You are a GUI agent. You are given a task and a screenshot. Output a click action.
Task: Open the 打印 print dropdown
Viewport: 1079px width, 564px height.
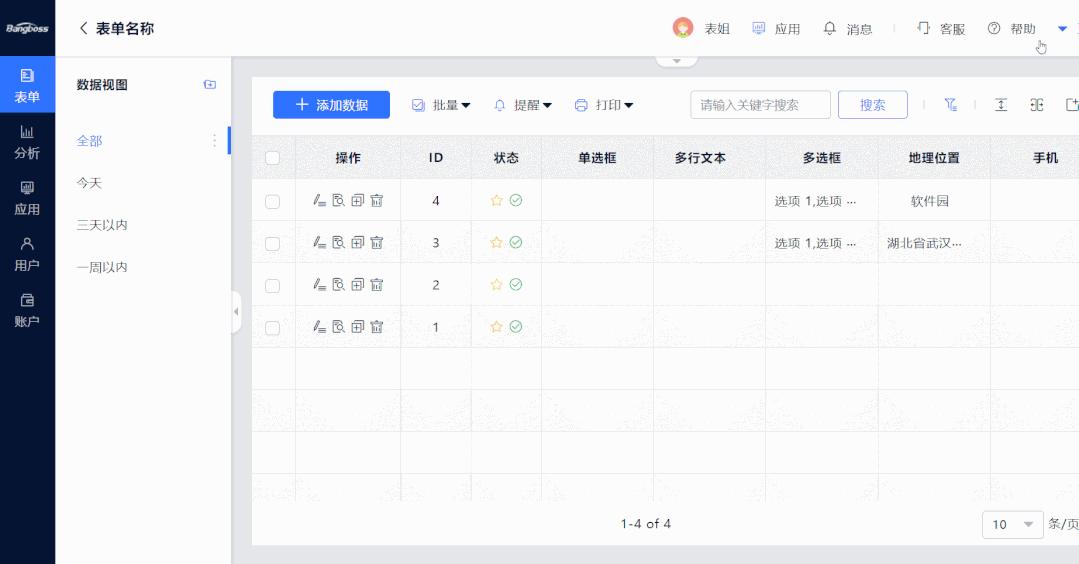tap(604, 105)
